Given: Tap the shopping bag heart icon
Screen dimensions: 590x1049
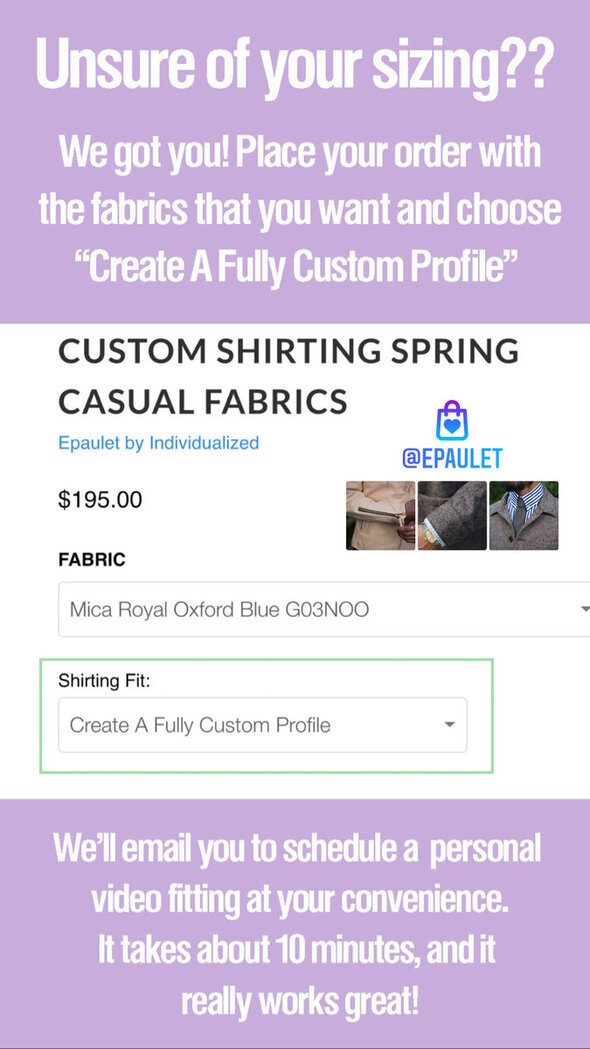Looking at the screenshot, I should coord(452,421).
